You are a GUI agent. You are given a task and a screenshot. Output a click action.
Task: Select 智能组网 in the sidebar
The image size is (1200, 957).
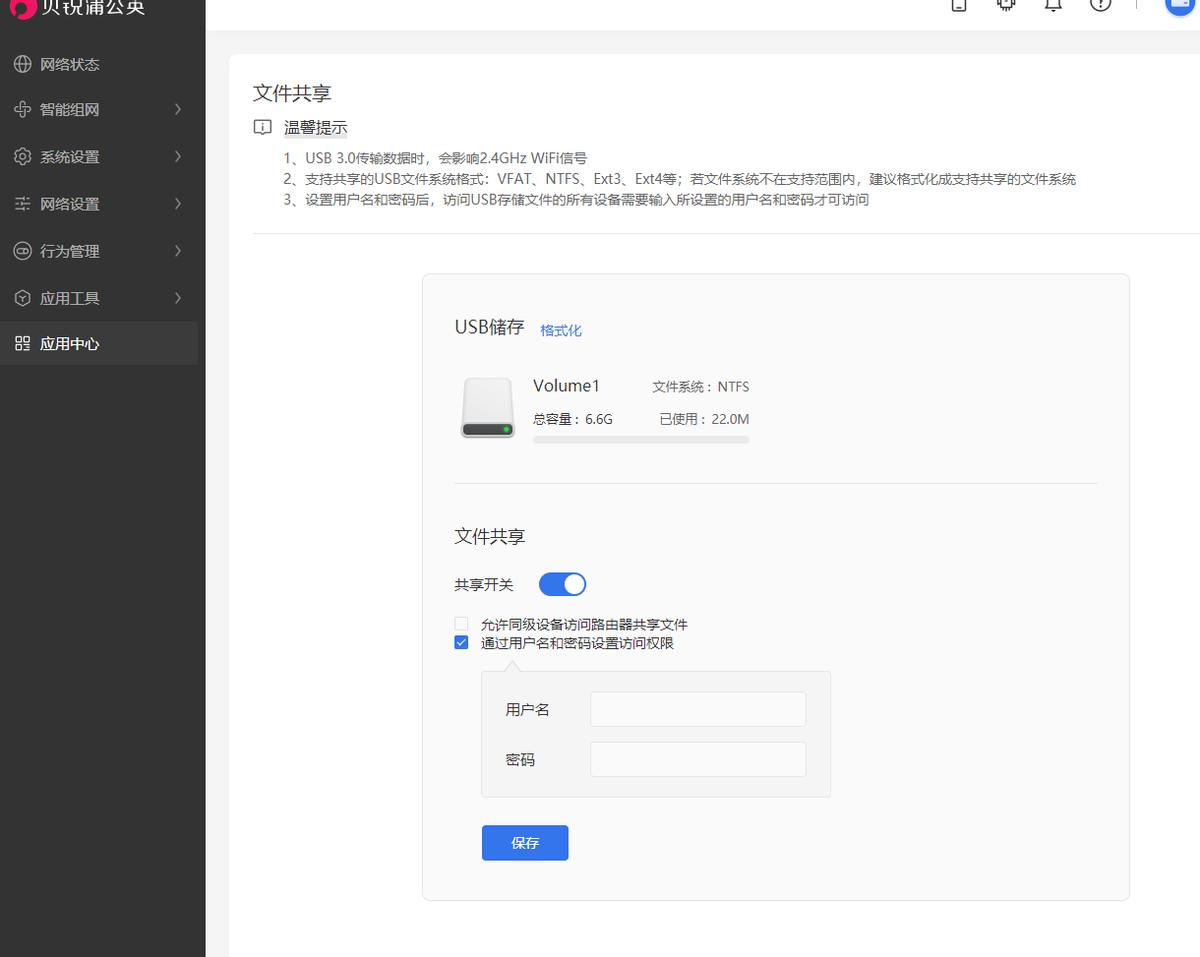click(x=62, y=109)
